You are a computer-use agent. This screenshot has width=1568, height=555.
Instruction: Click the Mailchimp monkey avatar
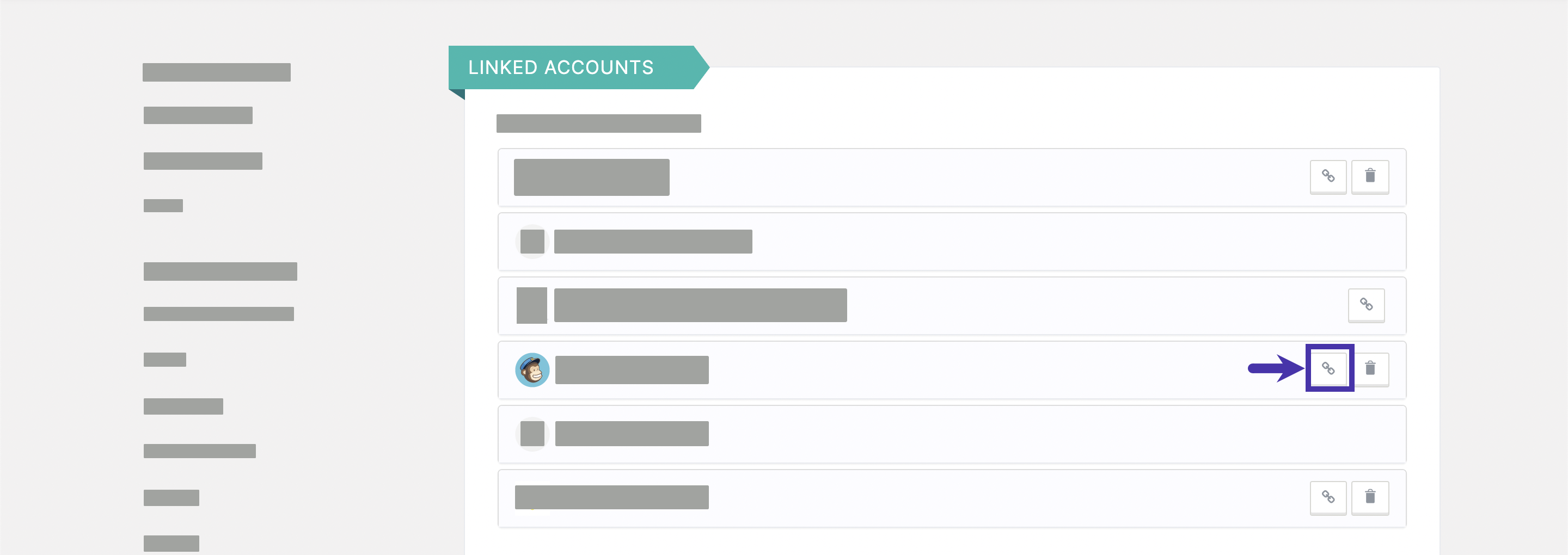[x=532, y=370]
